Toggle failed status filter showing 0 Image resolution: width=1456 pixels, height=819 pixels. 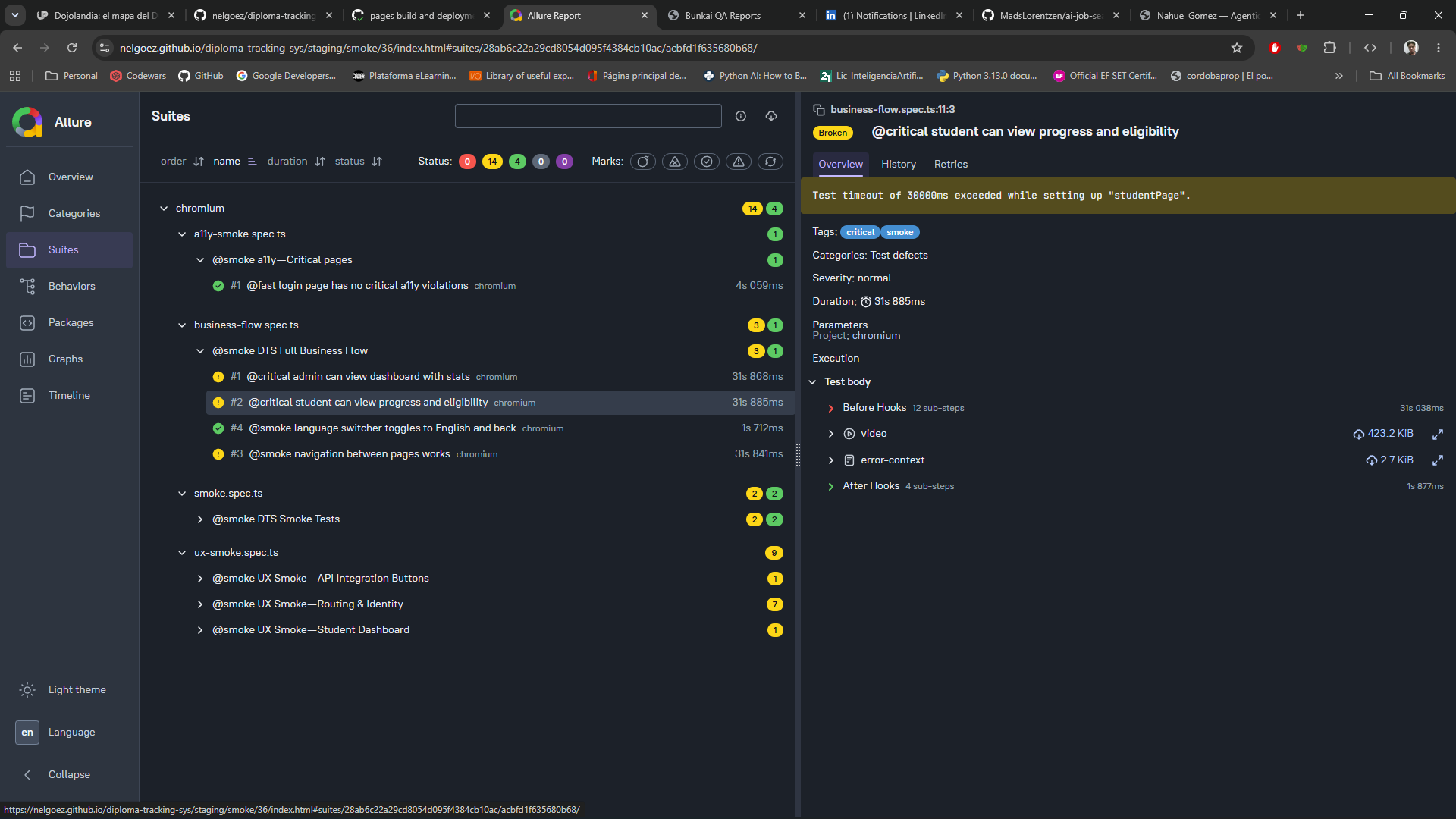(468, 162)
